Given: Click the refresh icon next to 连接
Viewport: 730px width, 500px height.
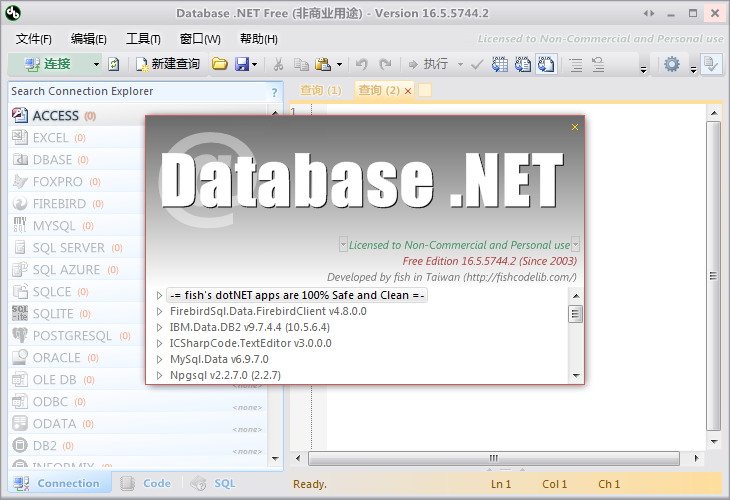Looking at the screenshot, I should [x=114, y=64].
